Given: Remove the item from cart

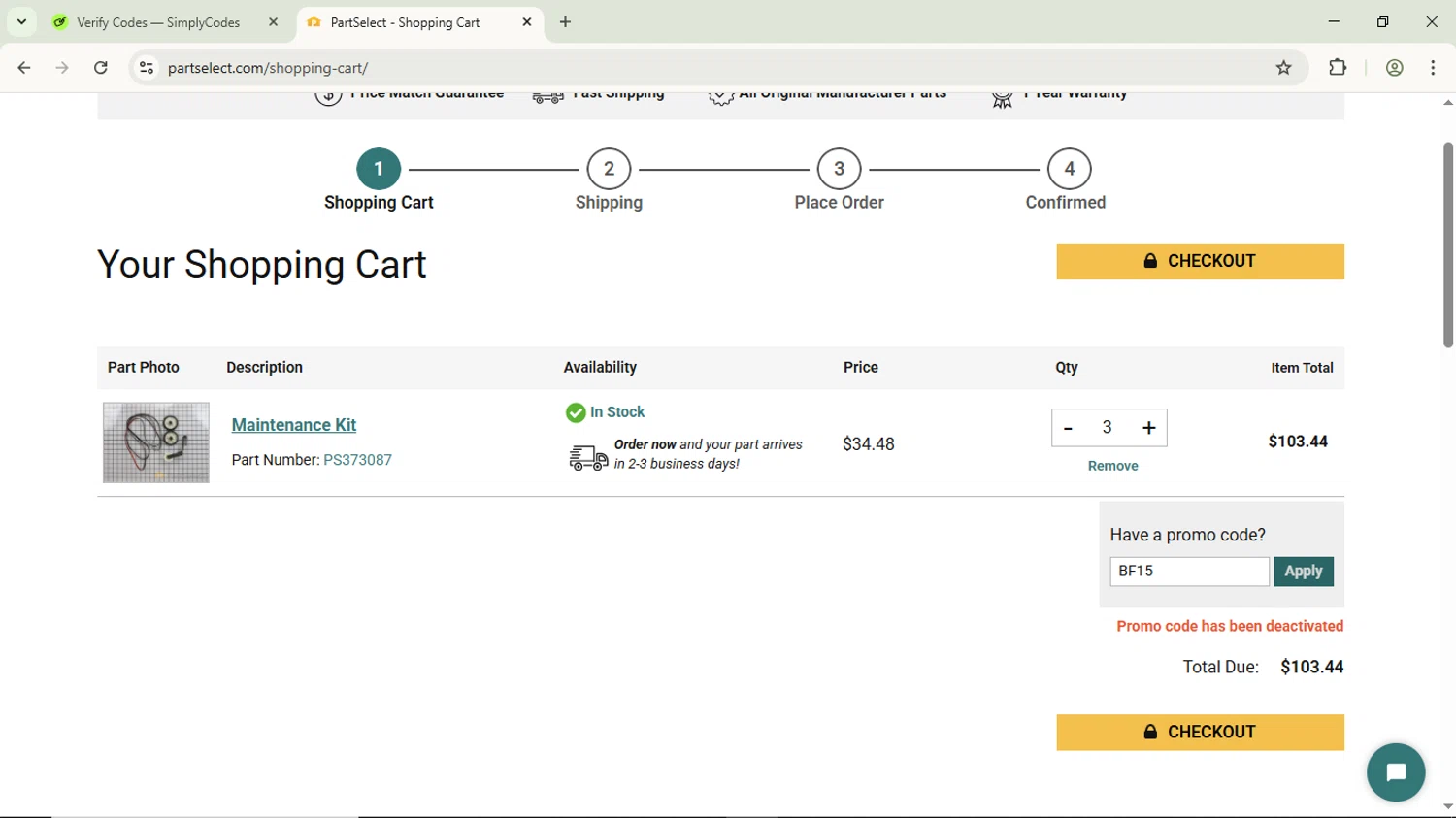Looking at the screenshot, I should 1112,466.
